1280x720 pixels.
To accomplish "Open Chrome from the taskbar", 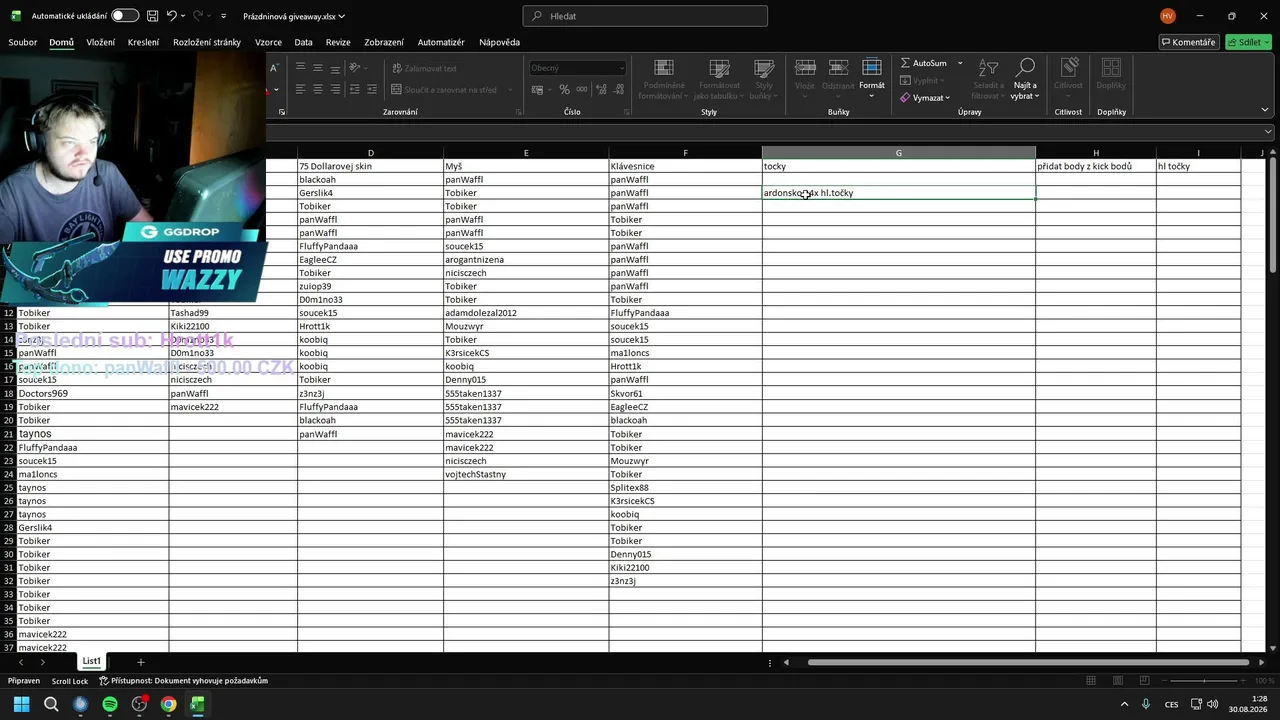I will [168, 704].
